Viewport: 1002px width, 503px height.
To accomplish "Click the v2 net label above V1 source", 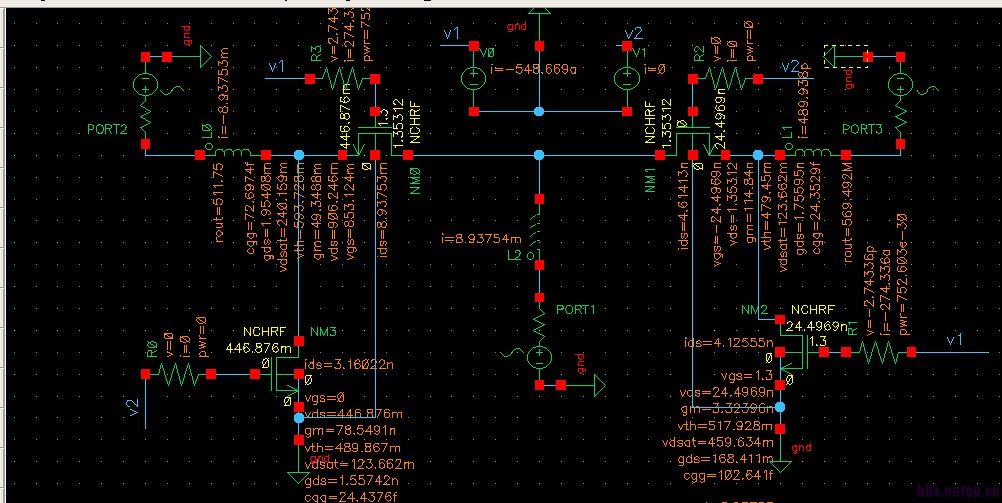I will coord(633,34).
